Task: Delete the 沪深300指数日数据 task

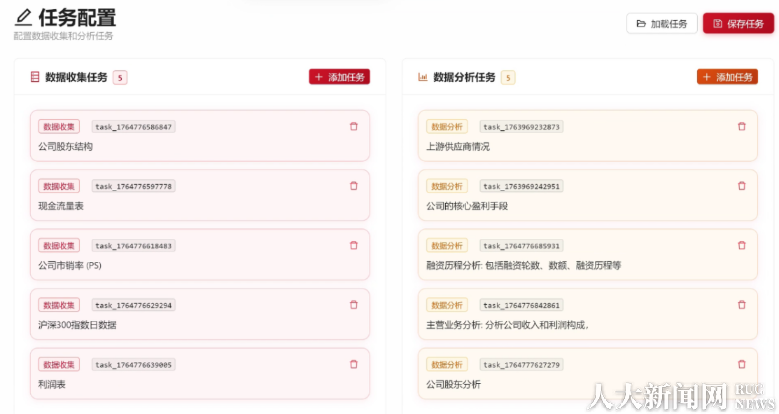Action: [x=353, y=305]
